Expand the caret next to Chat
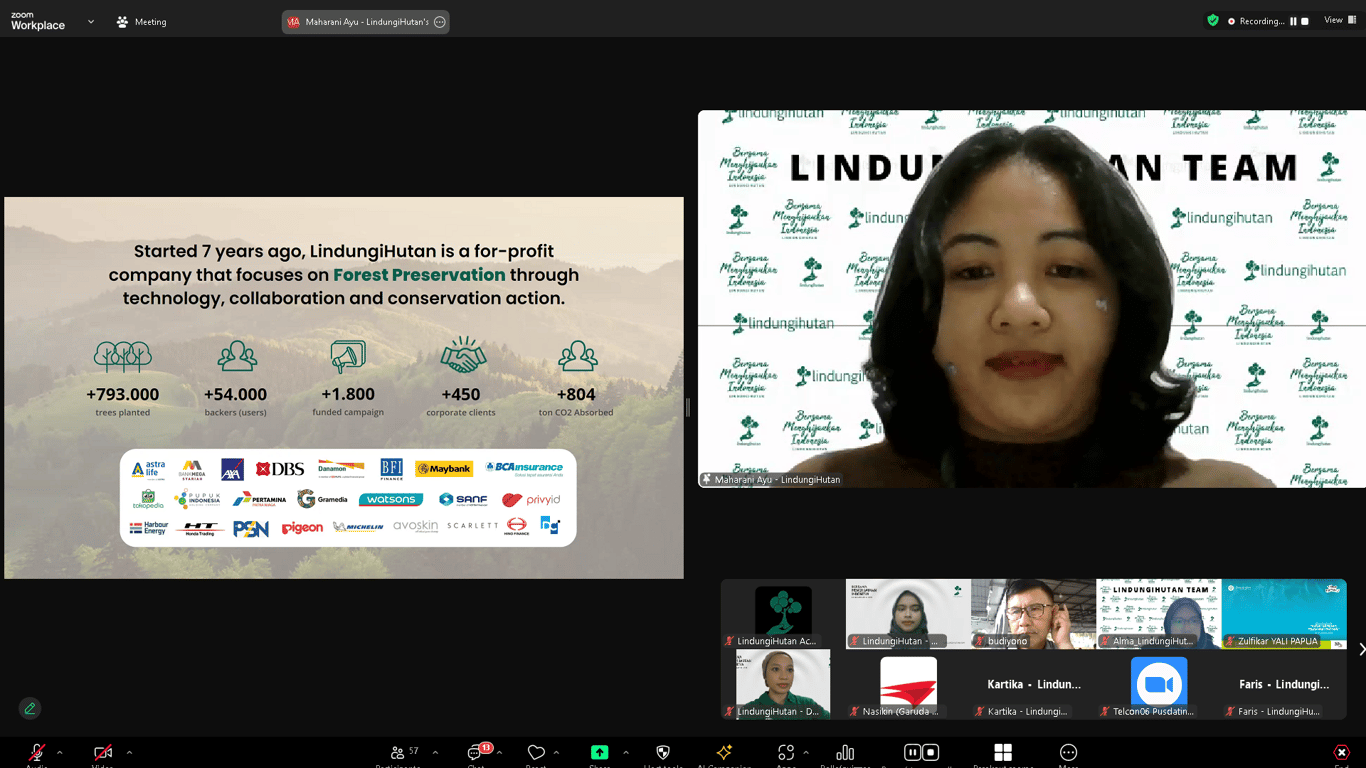The image size is (1366, 768). [x=499, y=752]
